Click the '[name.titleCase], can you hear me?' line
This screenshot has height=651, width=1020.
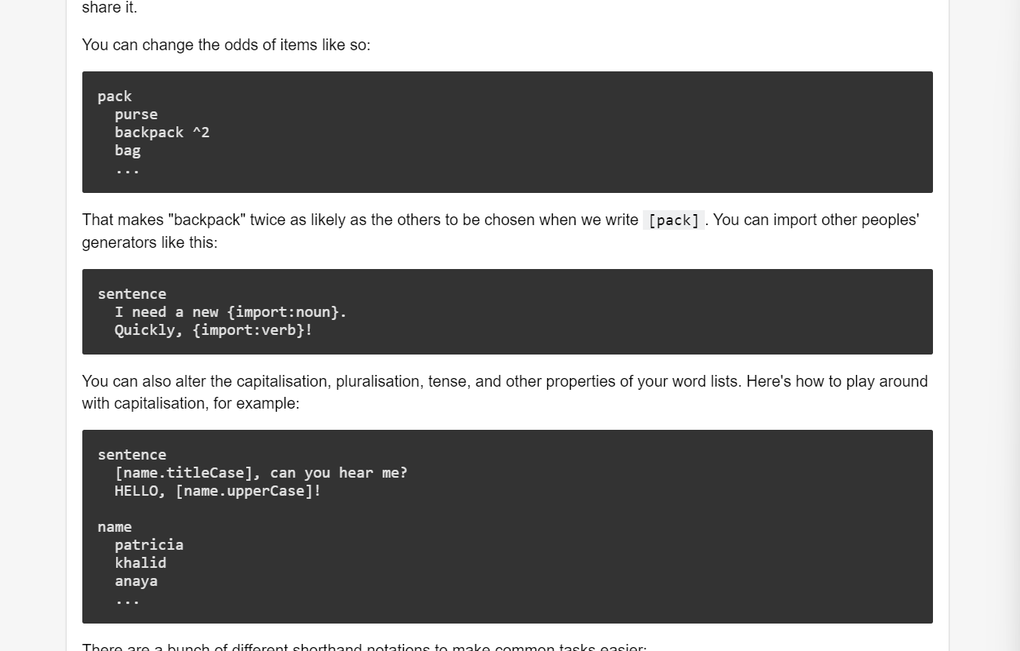click(x=261, y=473)
